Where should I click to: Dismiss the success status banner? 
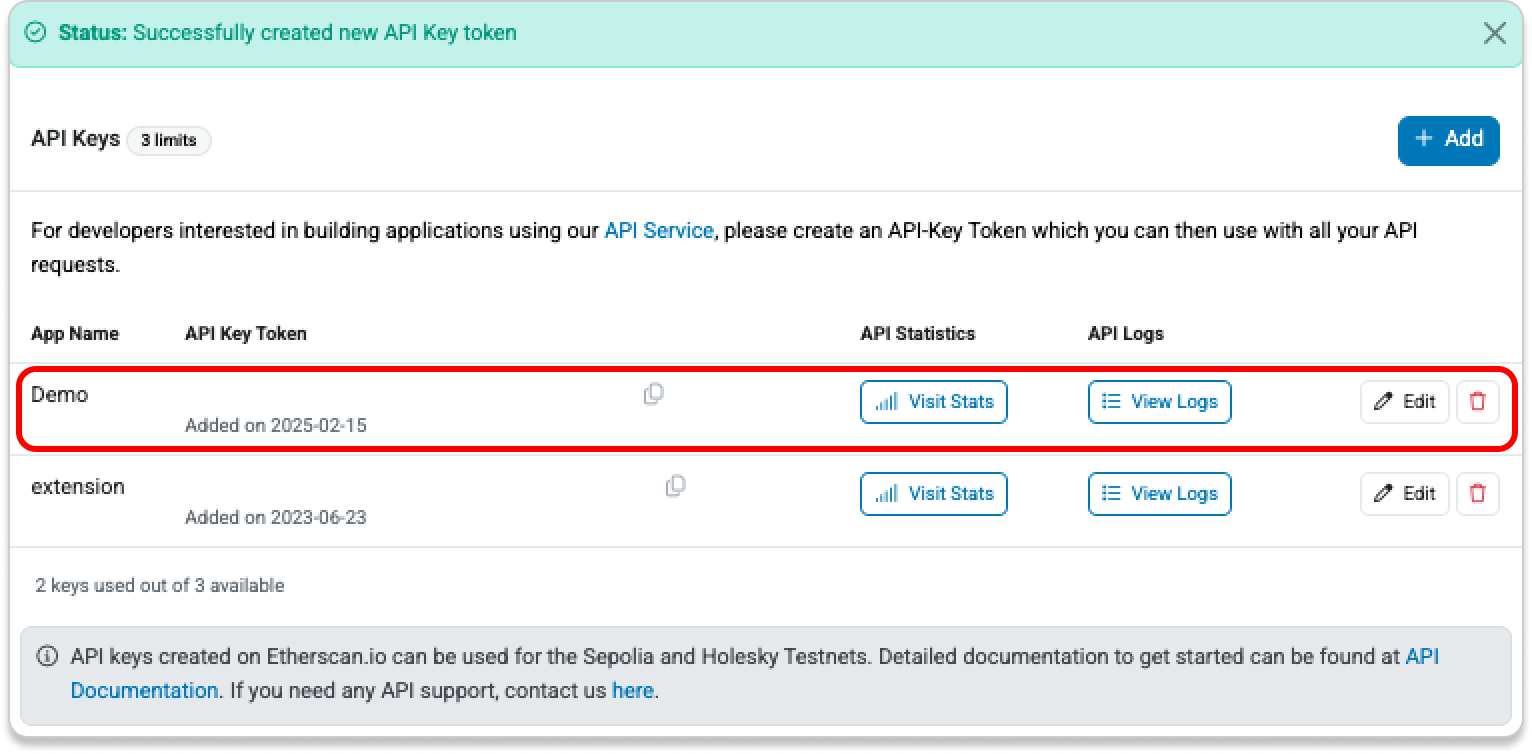tap(1494, 33)
